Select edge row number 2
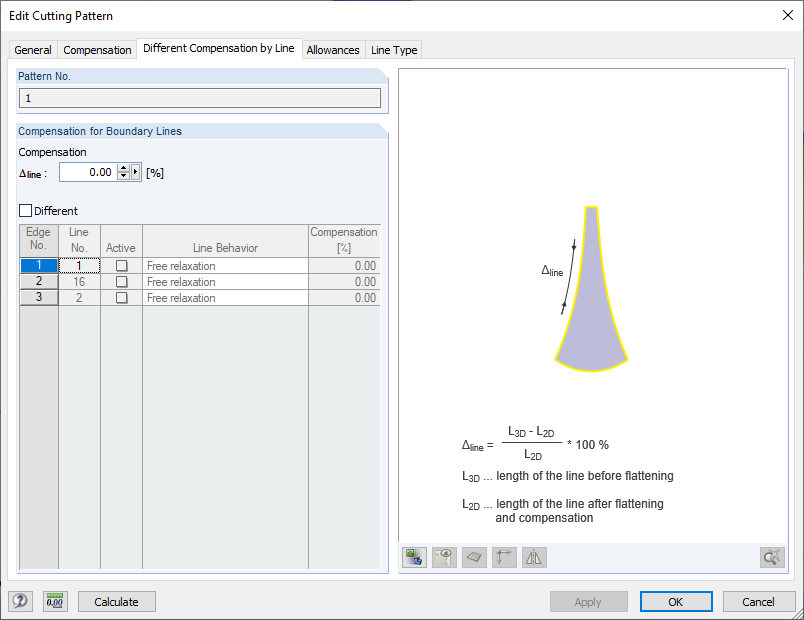804x620 pixels. (x=39, y=281)
